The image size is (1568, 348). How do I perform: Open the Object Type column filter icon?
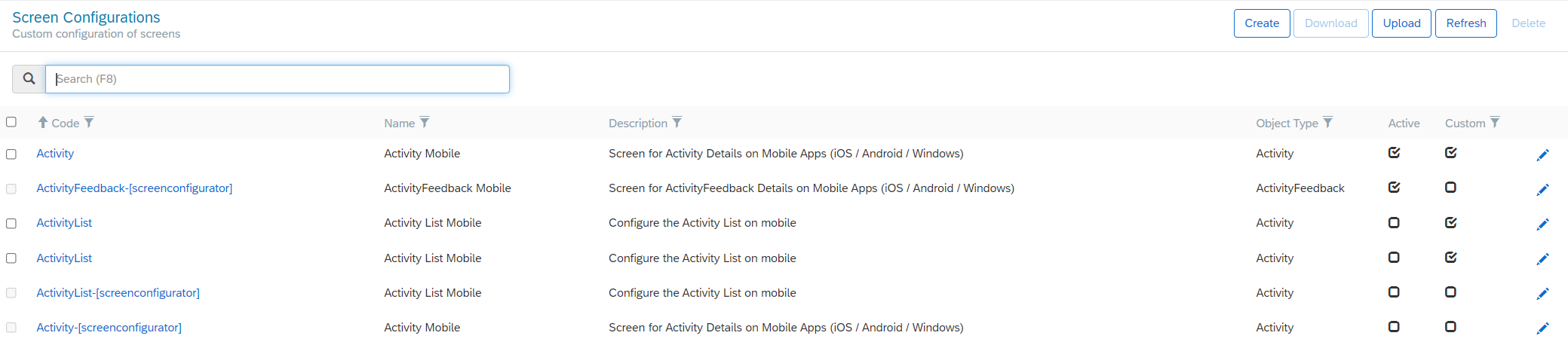[x=1328, y=122]
